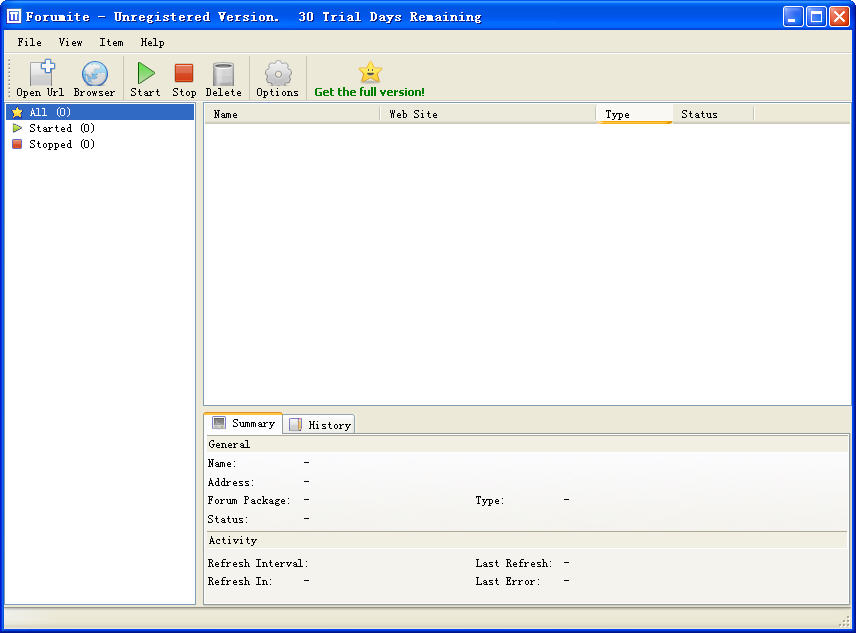This screenshot has width=856, height=633.
Task: Click the Forum Package label
Action: 249,500
